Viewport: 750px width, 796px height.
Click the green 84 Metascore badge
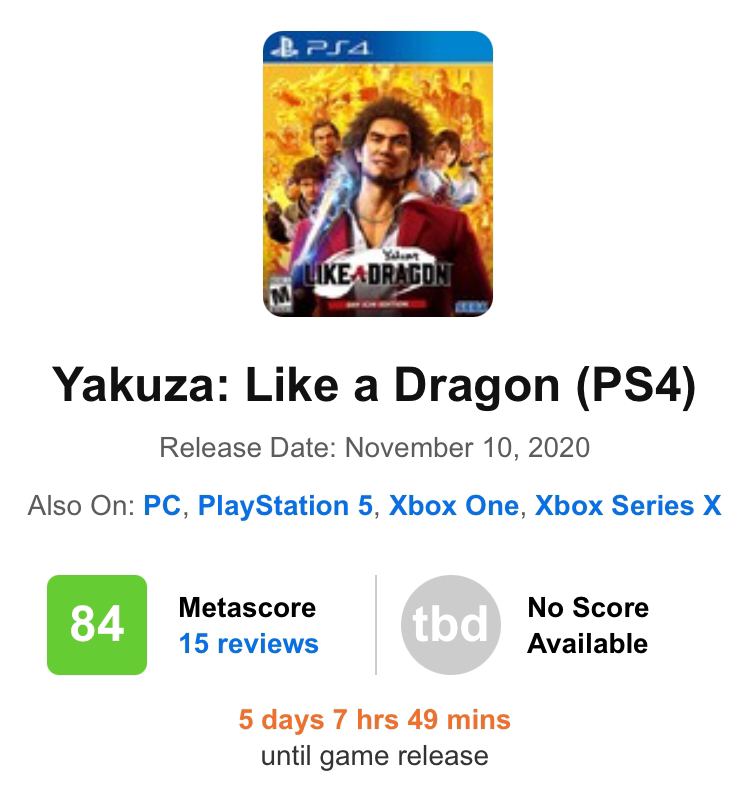point(97,625)
